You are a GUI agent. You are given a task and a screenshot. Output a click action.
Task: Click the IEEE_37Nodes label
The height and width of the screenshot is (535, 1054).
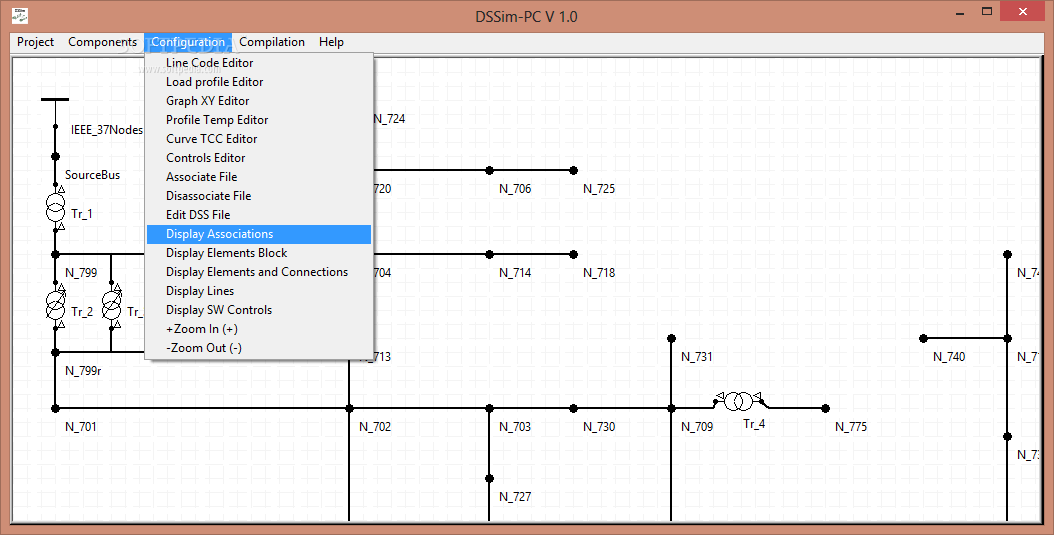tap(107, 130)
